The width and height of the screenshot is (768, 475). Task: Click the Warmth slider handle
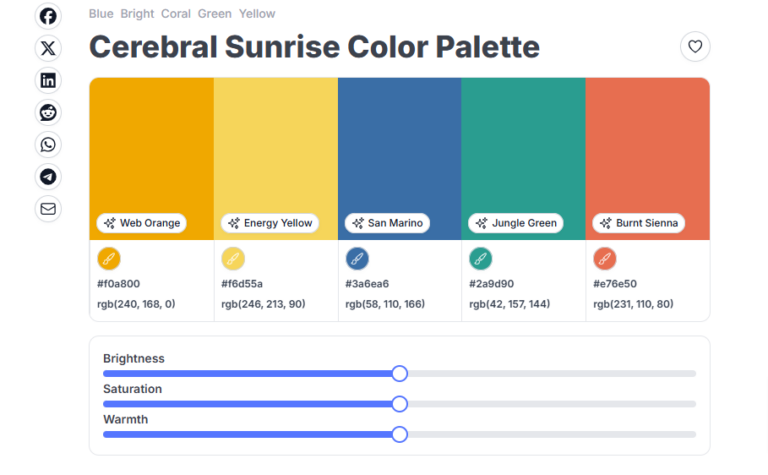(x=400, y=434)
